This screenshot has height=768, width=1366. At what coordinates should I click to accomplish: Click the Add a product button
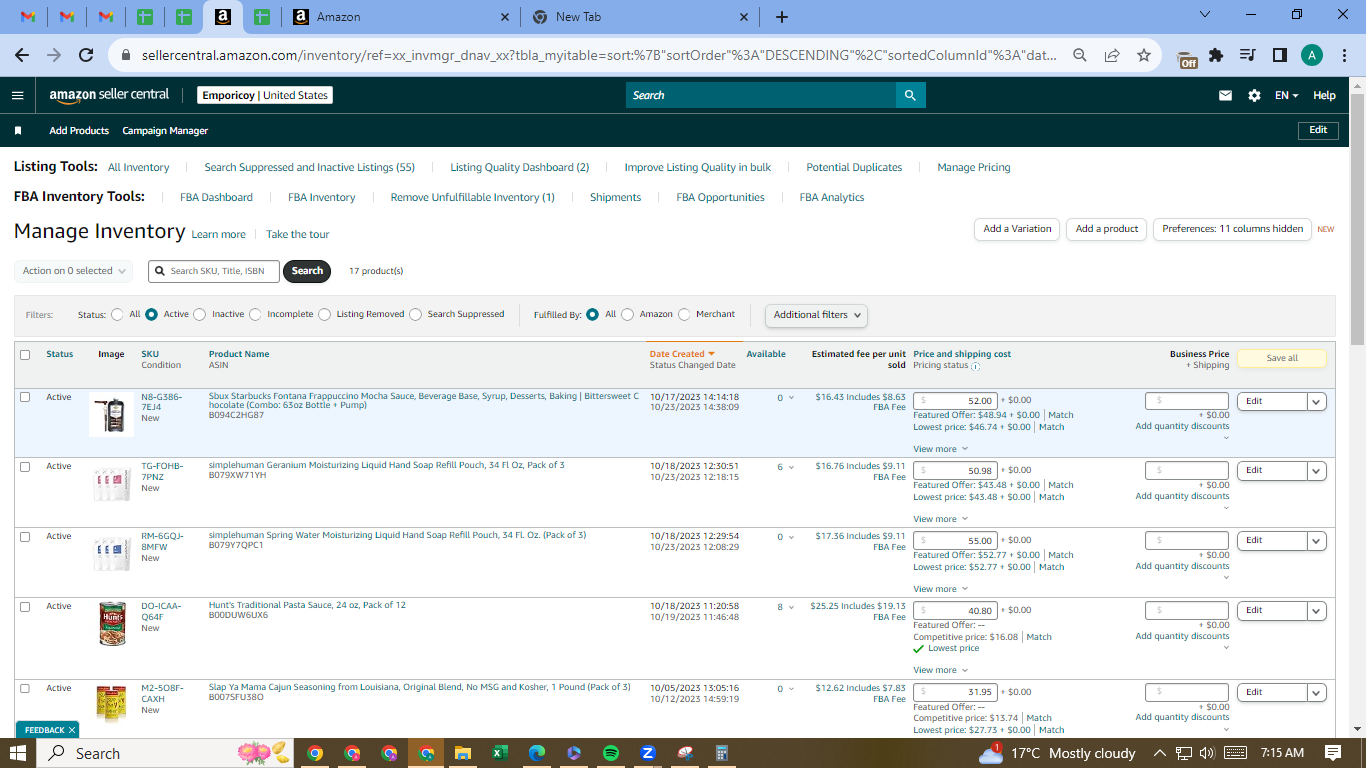click(1107, 229)
